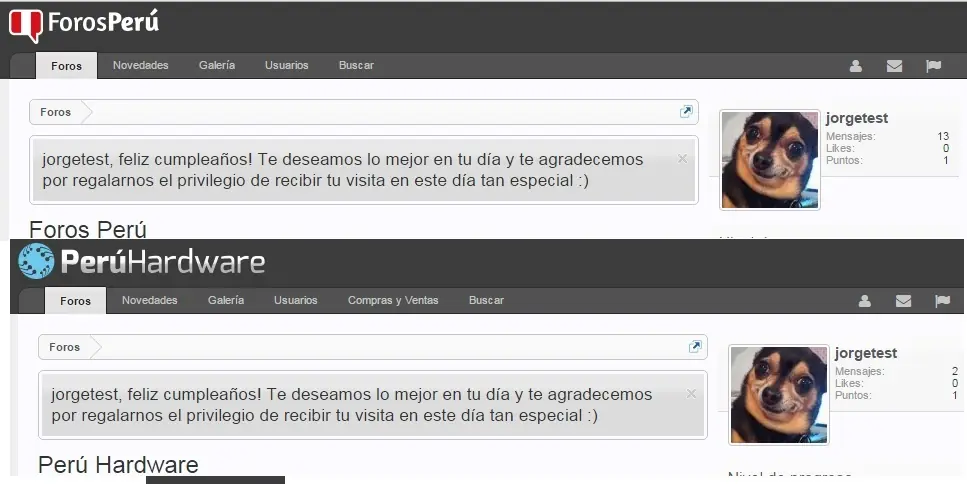Click jorgetest username on PerúHardware sidebar
Image resolution: width=967 pixels, height=484 pixels.
pos(866,353)
